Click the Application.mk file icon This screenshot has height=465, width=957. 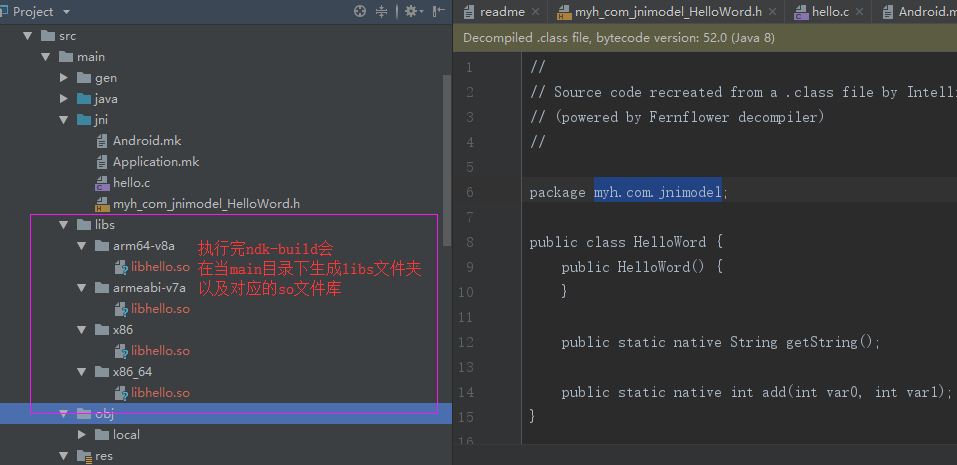102,162
